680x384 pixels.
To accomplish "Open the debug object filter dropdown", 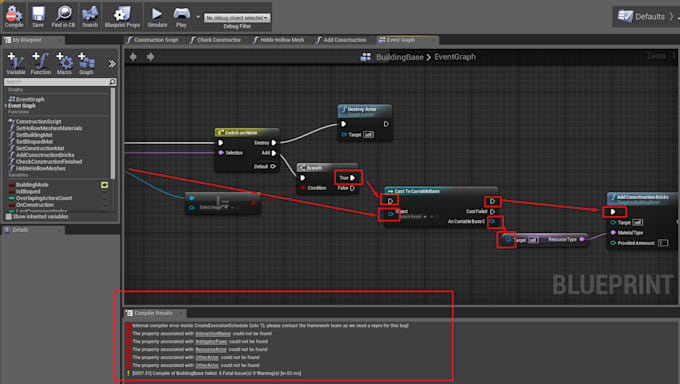I will (237, 18).
